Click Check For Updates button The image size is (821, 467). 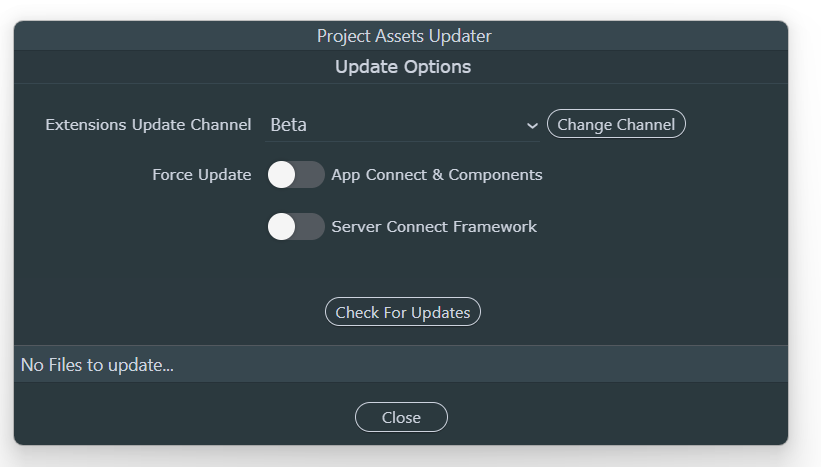403,312
